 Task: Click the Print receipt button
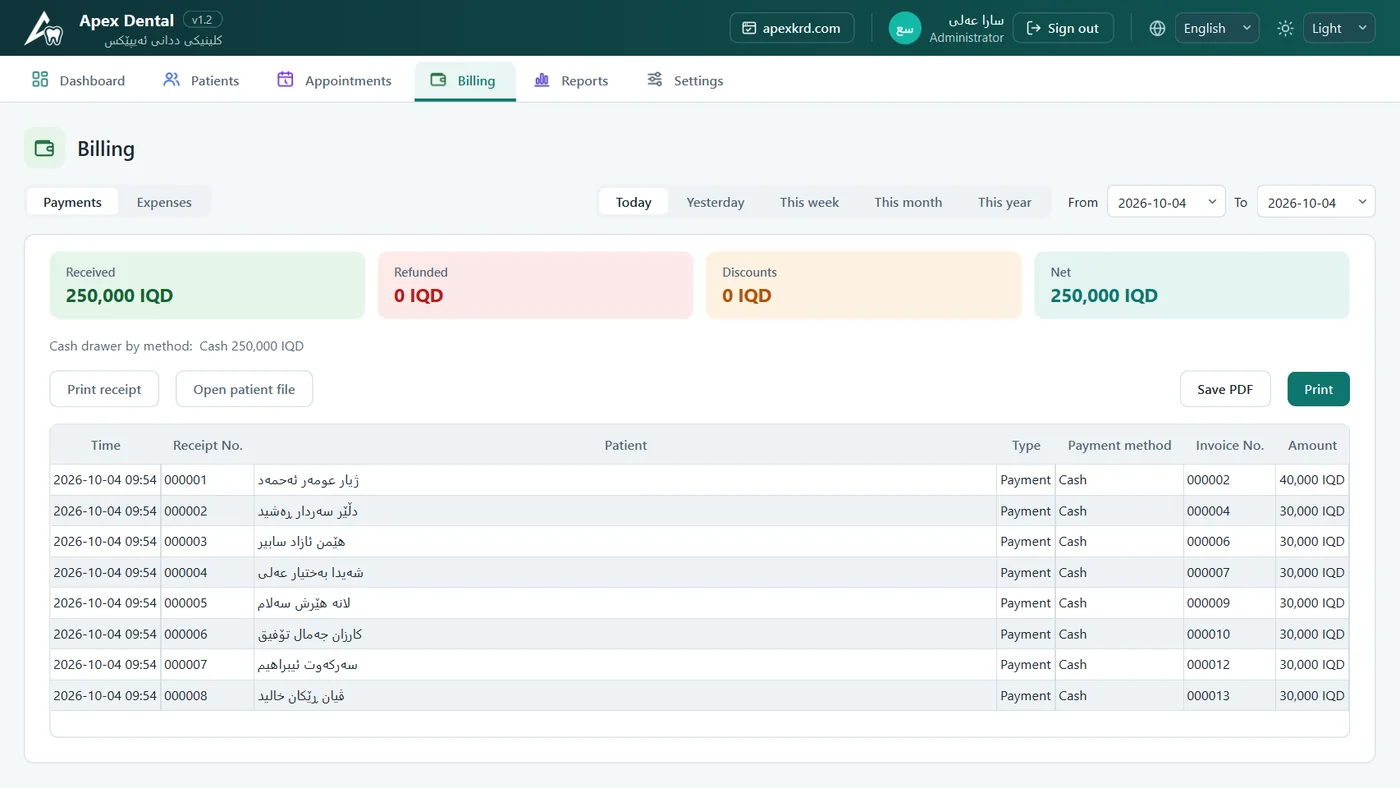pos(104,389)
